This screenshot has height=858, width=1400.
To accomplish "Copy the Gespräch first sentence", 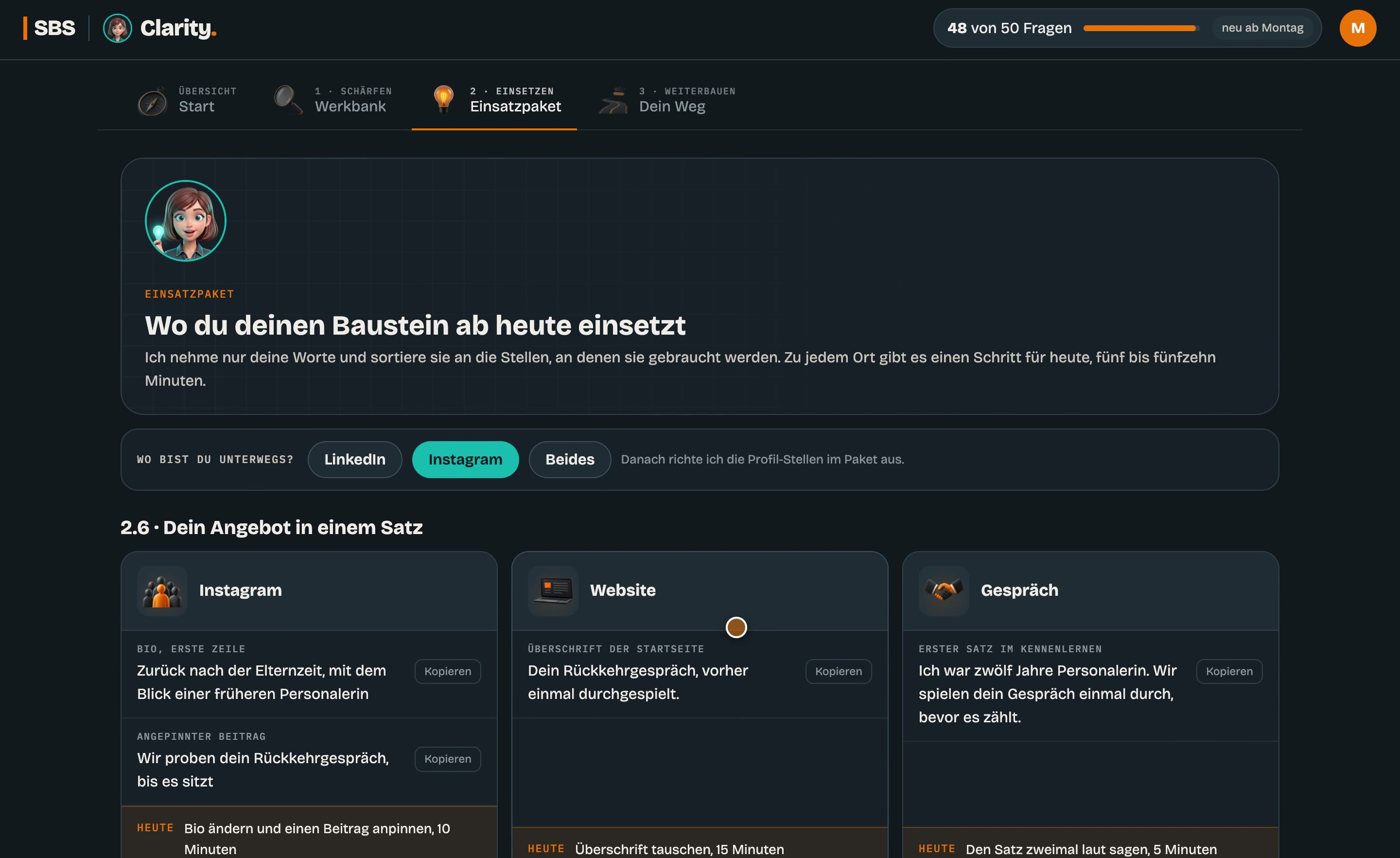I will click(1229, 672).
